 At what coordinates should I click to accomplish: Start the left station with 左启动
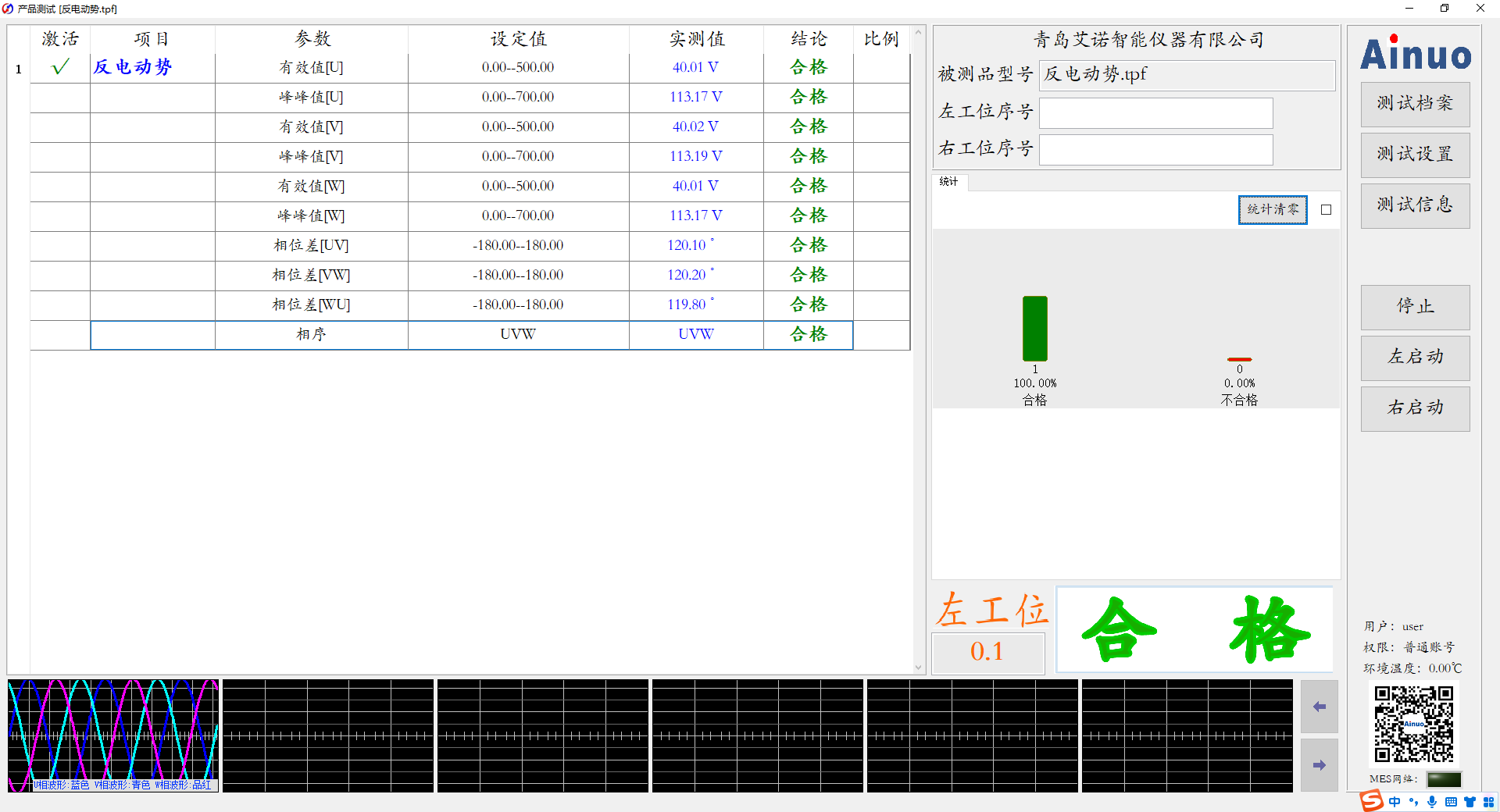tap(1415, 358)
